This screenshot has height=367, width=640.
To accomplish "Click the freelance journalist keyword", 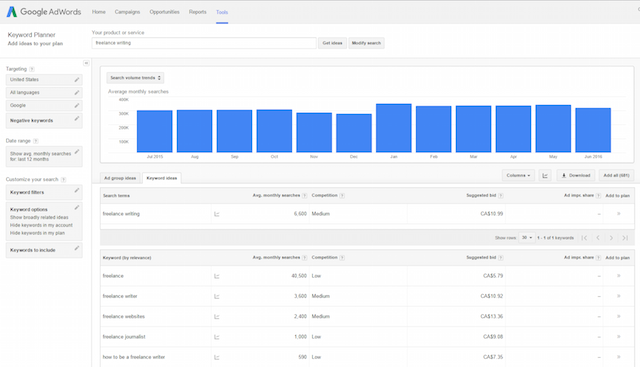I will (x=124, y=337).
